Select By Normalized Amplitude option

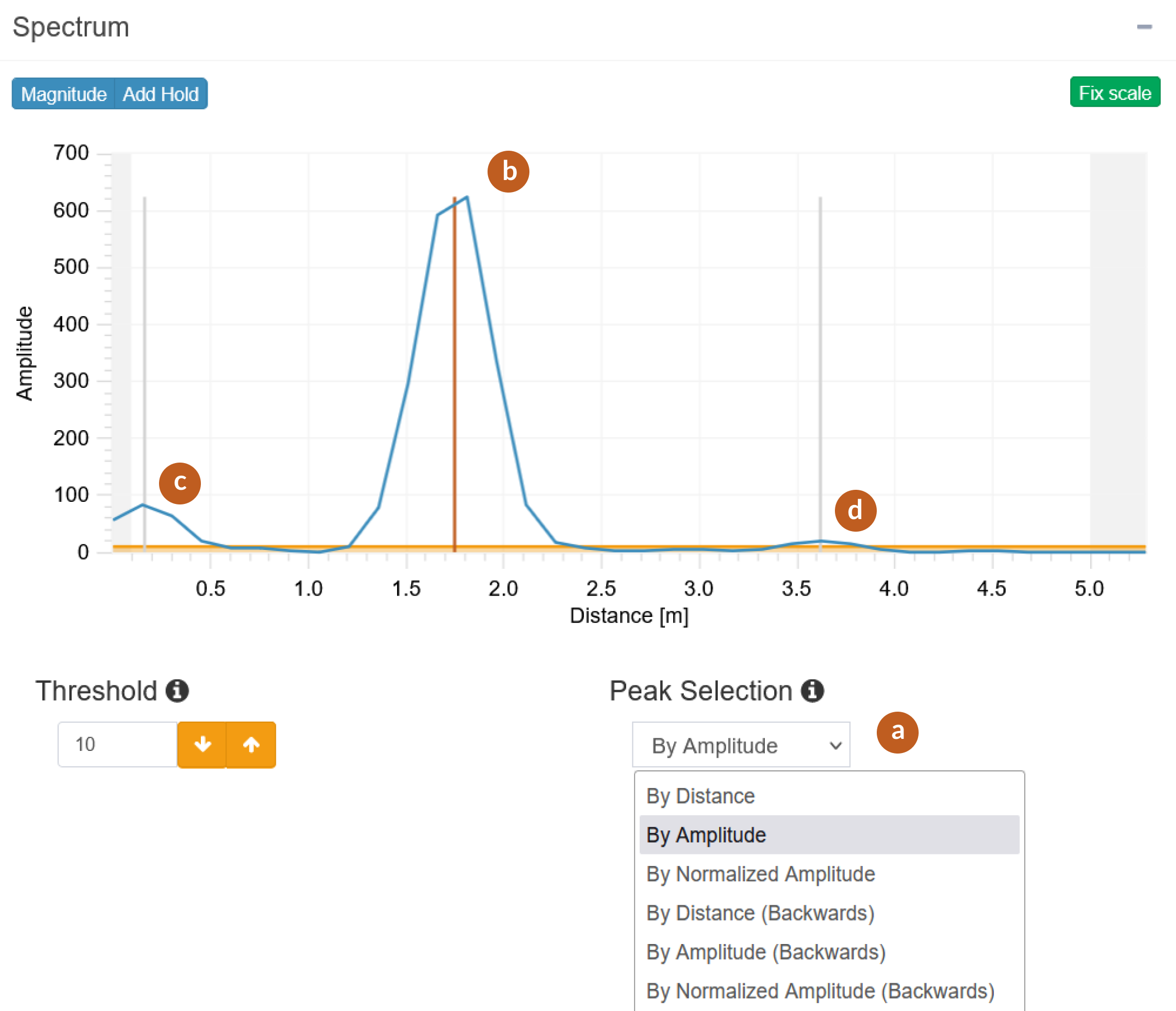tap(761, 874)
